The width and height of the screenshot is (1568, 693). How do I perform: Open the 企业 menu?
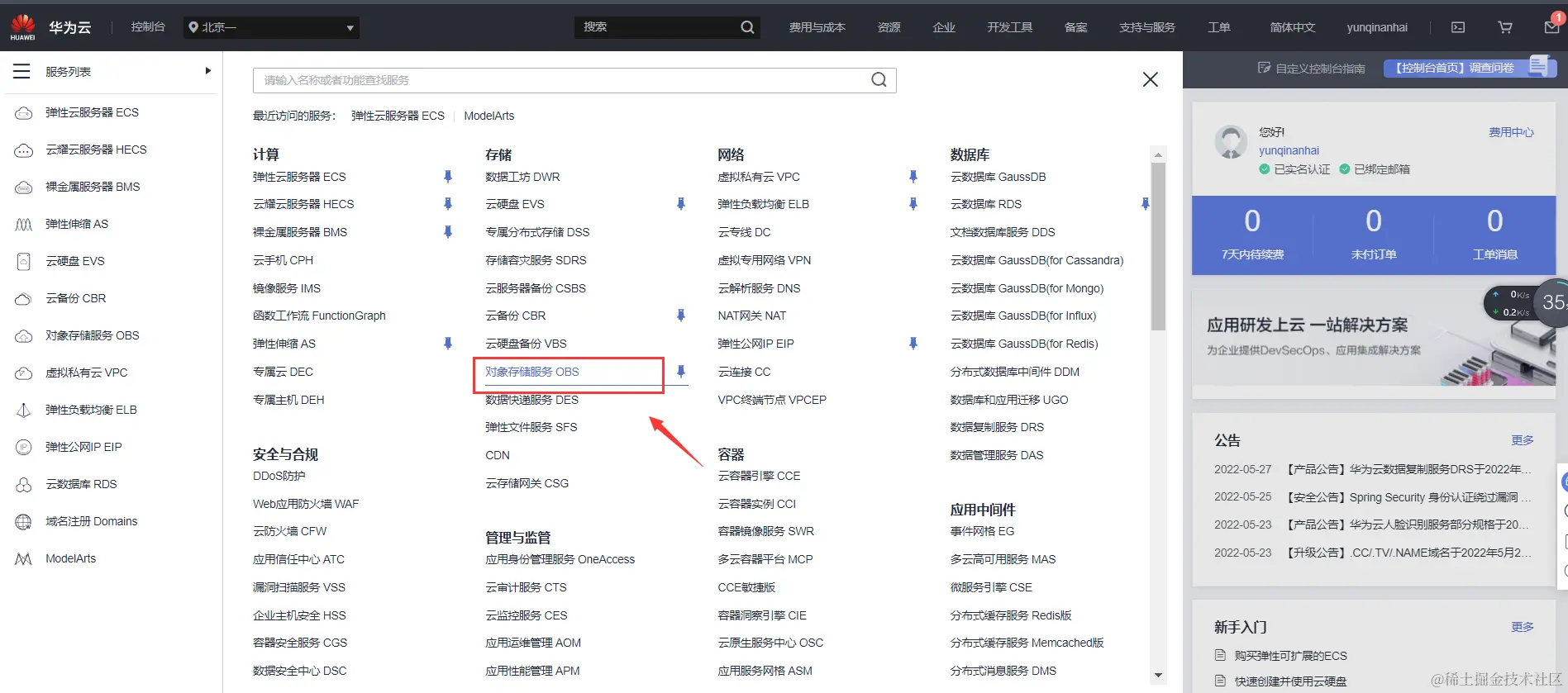[x=944, y=27]
